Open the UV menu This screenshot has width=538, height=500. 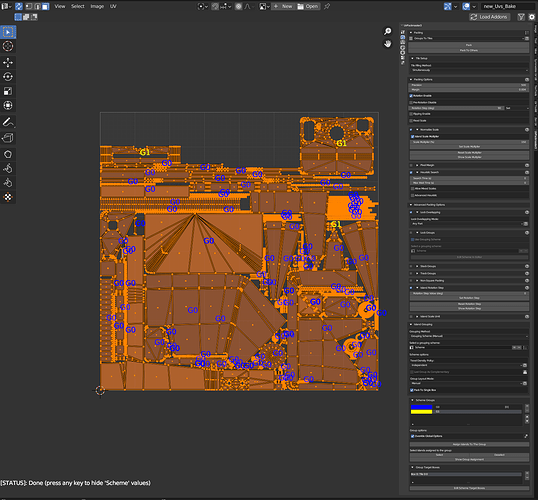tap(113, 6)
